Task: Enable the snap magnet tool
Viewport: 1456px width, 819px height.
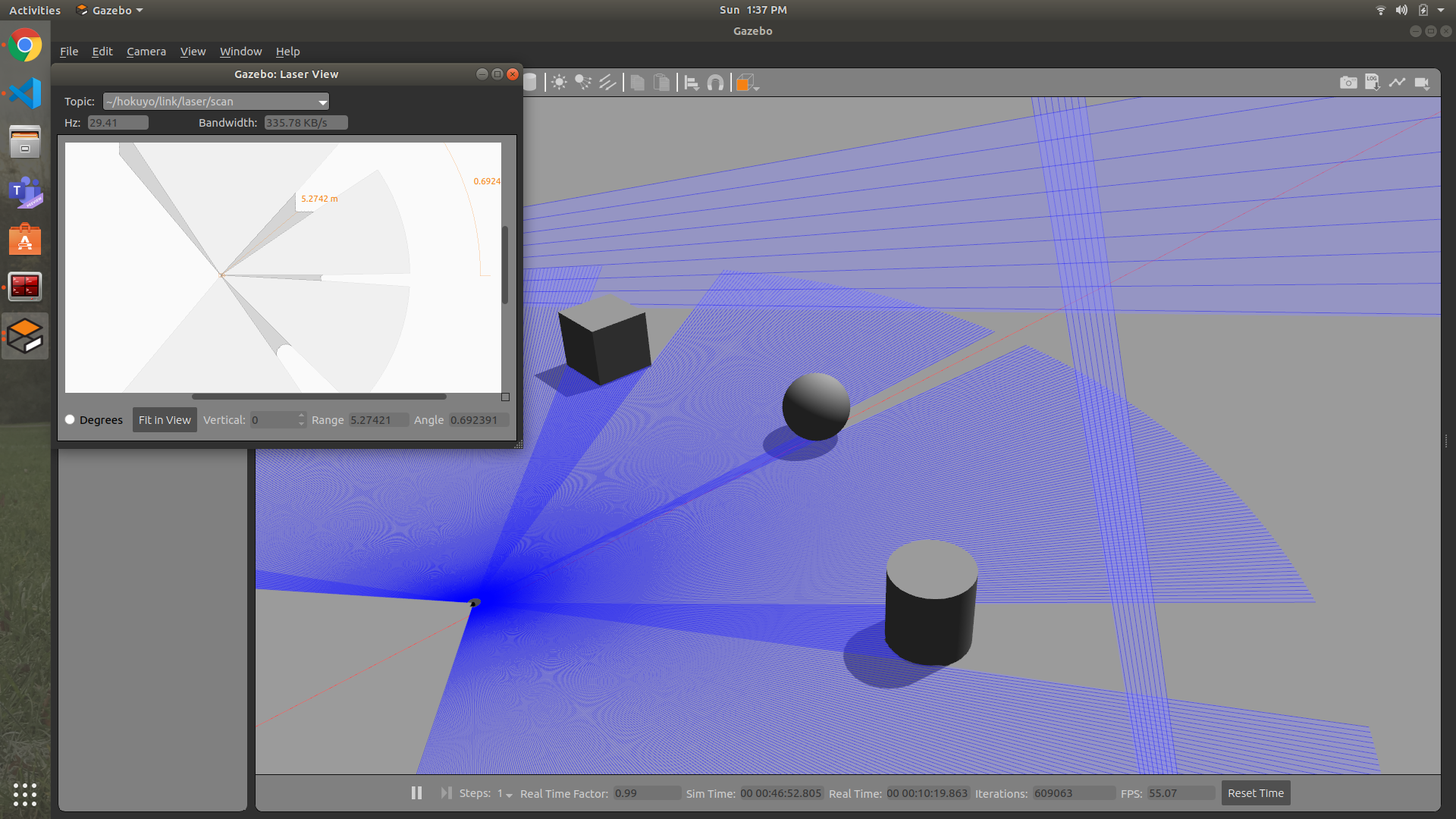Action: coord(715,83)
